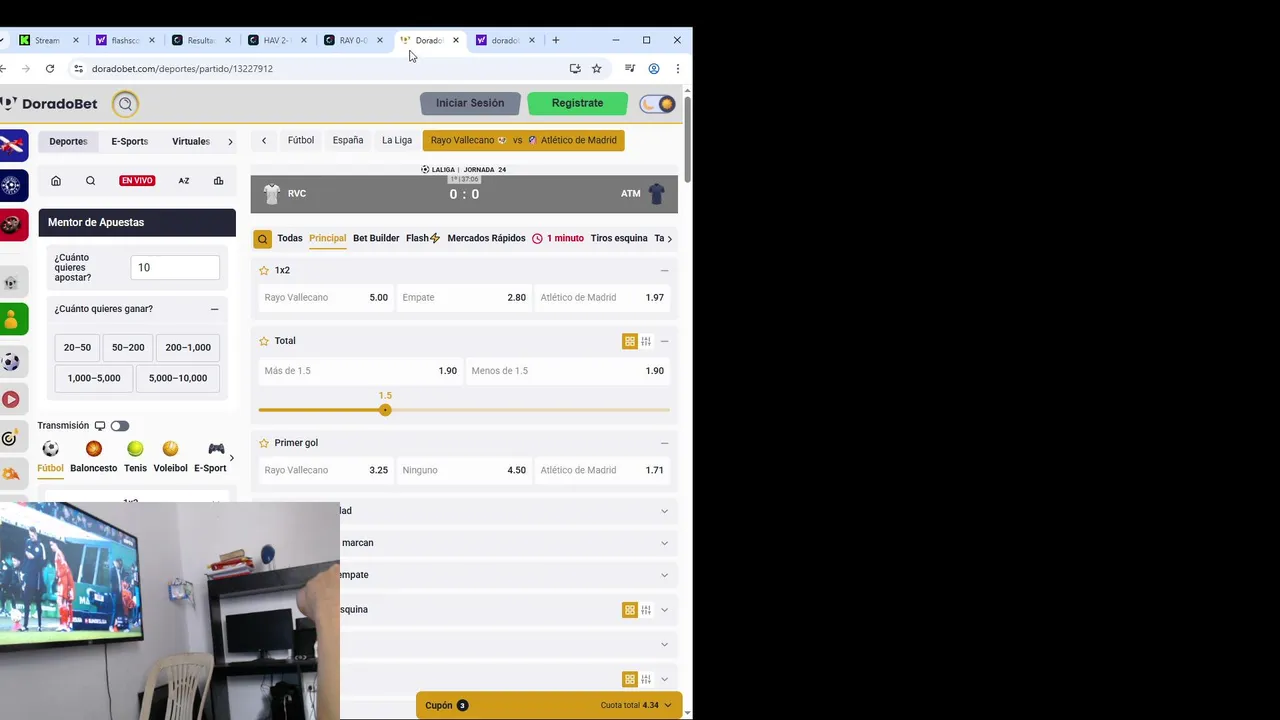The image size is (1280, 720).
Task: Collapse the '¿Cuánto quieres ganar?' panel
Action: pos(214,309)
